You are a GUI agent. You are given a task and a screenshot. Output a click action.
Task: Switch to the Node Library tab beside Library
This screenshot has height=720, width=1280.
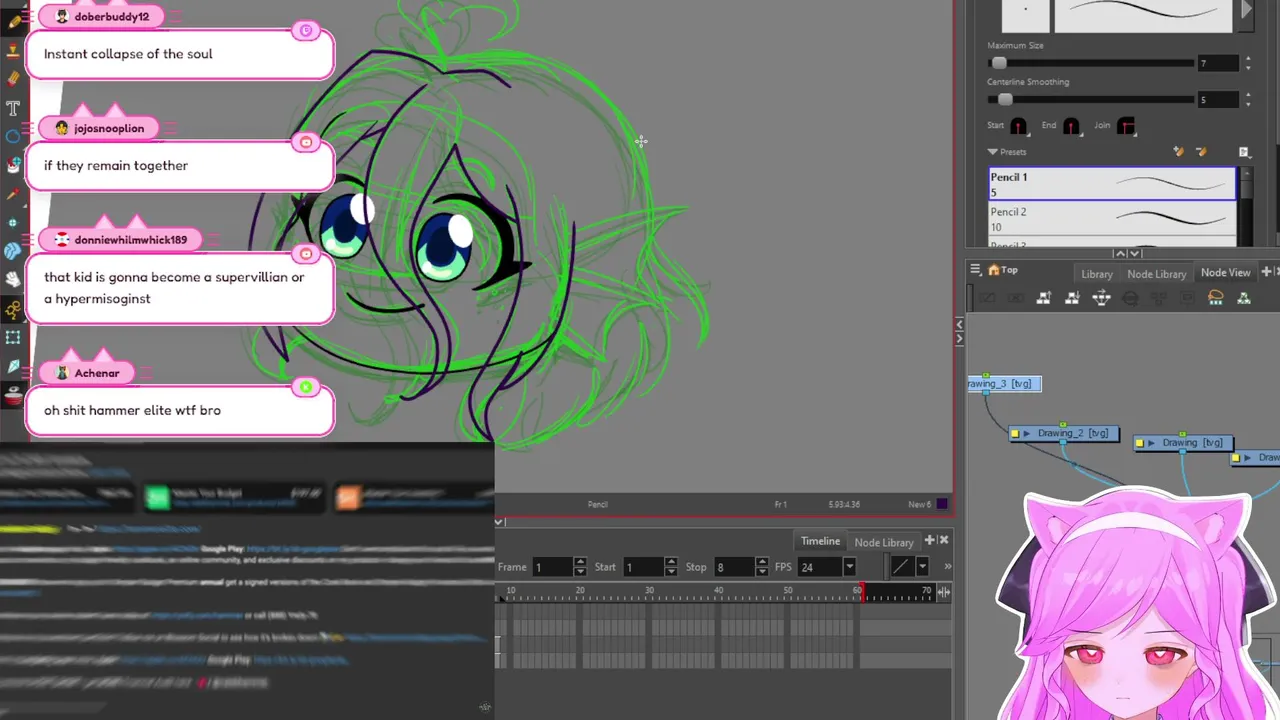1156,274
